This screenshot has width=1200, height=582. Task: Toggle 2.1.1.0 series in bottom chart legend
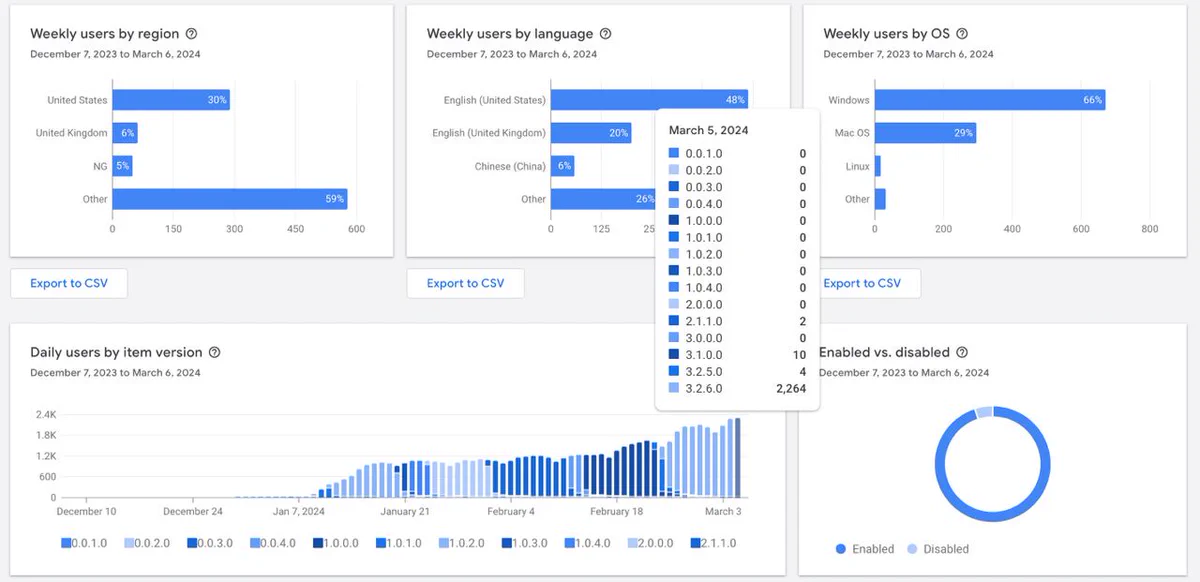coord(714,543)
